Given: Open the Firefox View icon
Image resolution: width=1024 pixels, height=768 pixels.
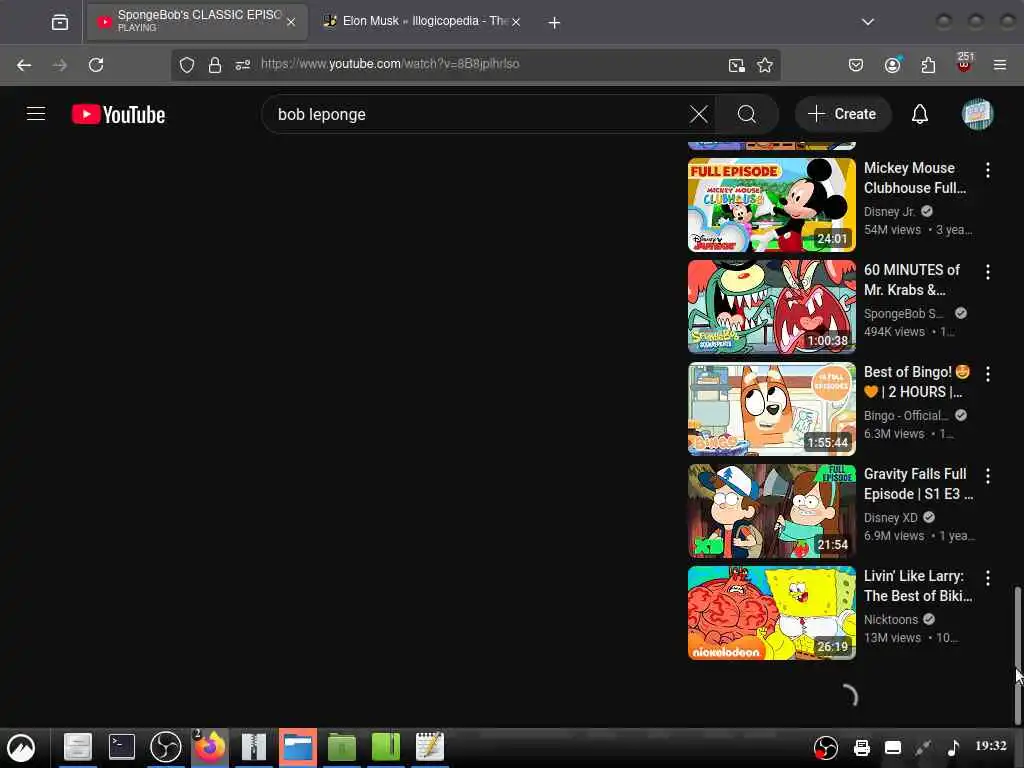Looking at the screenshot, I should [x=60, y=22].
